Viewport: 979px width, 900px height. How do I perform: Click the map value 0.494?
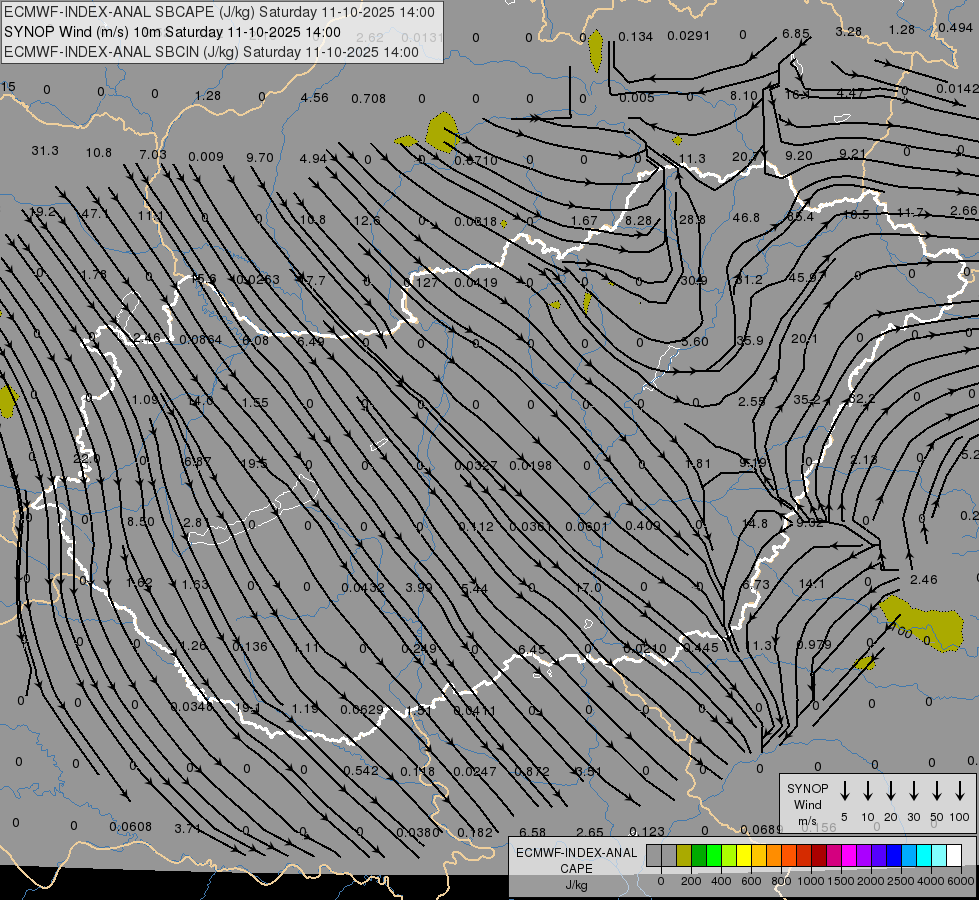955,28
